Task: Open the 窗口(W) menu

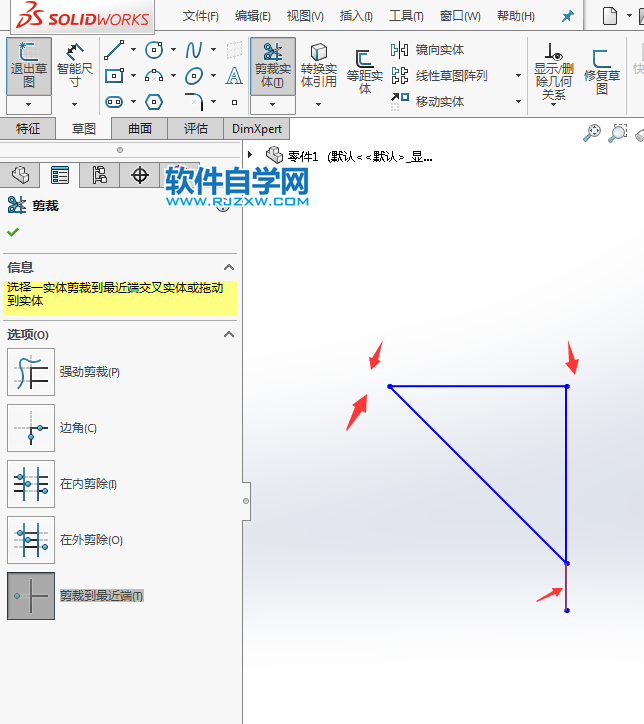Action: pos(460,17)
